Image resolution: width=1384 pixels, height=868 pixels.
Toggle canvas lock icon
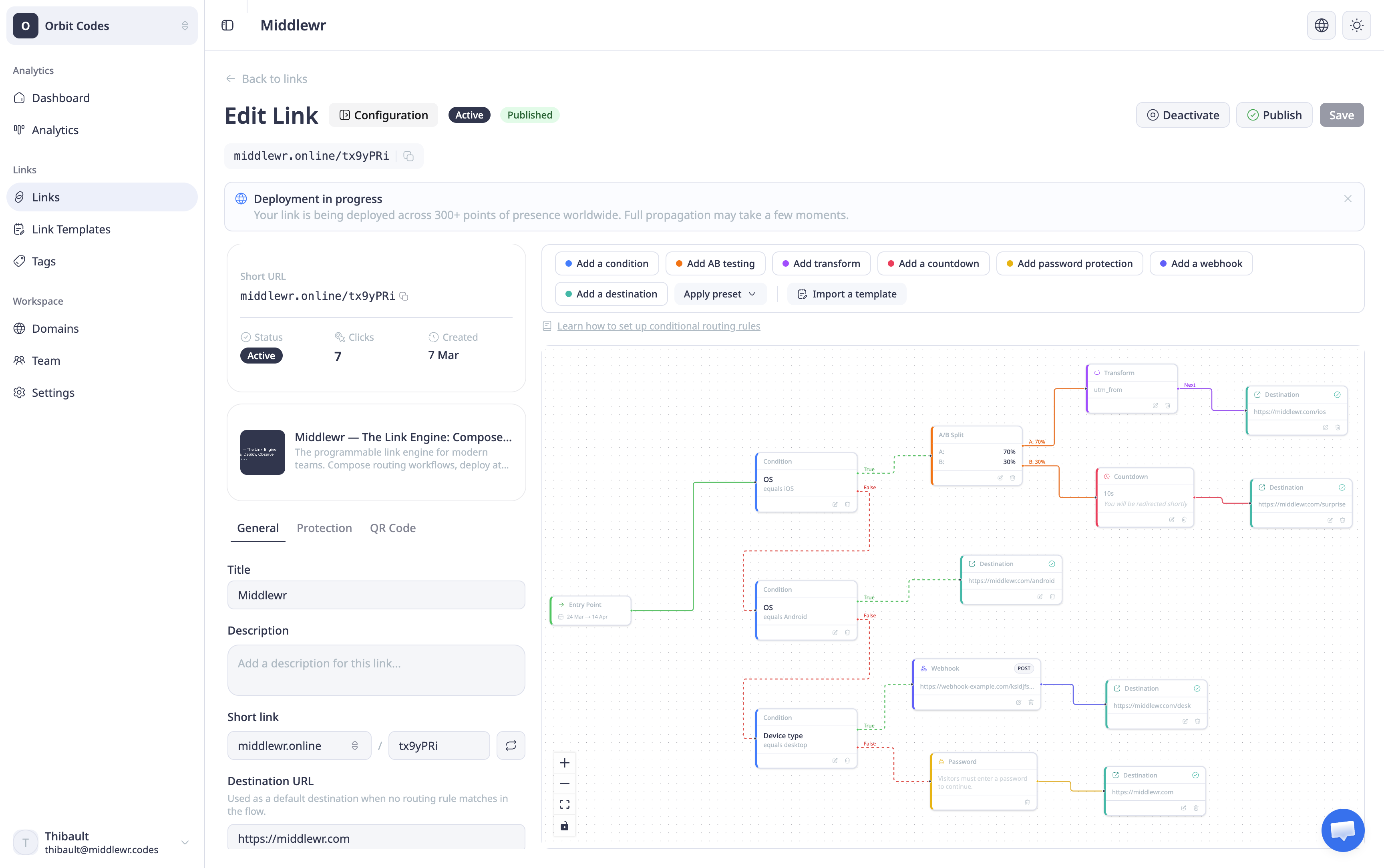click(x=564, y=826)
